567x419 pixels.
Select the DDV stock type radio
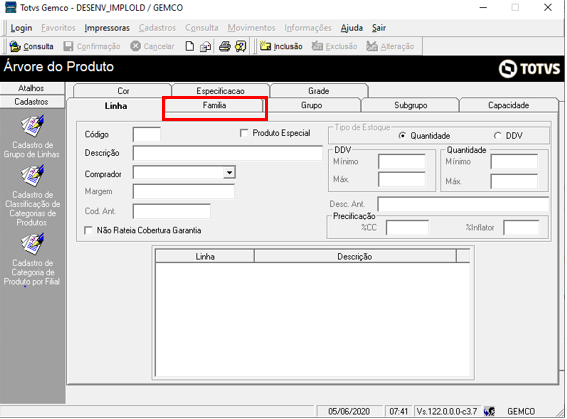[x=498, y=136]
